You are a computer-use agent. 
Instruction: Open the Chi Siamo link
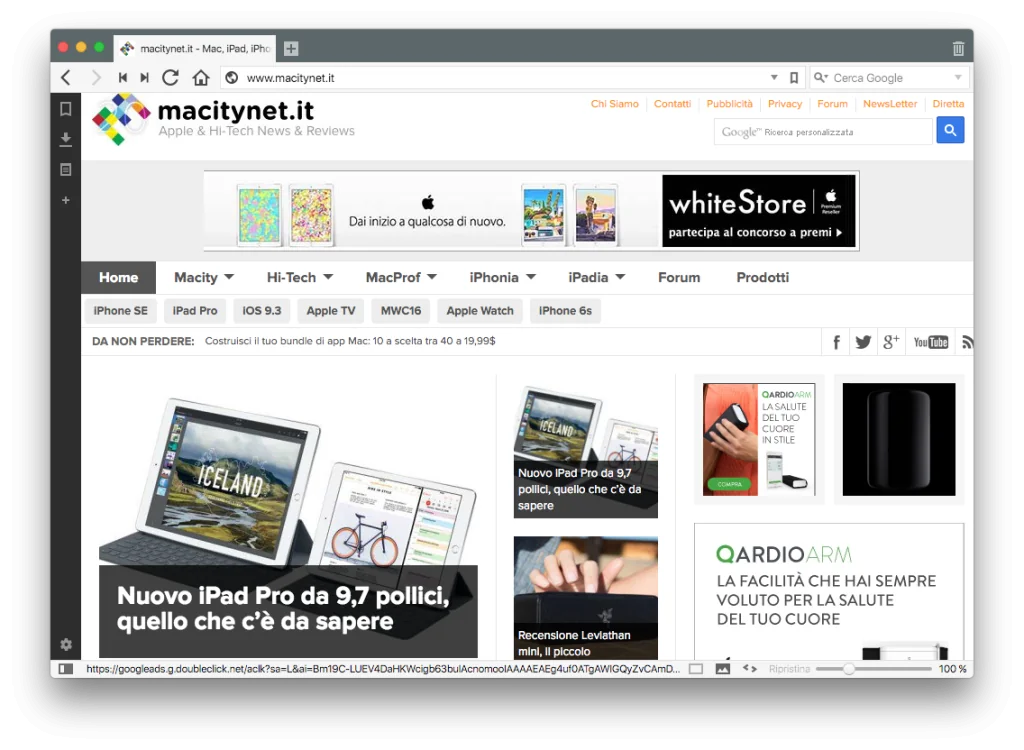click(615, 103)
